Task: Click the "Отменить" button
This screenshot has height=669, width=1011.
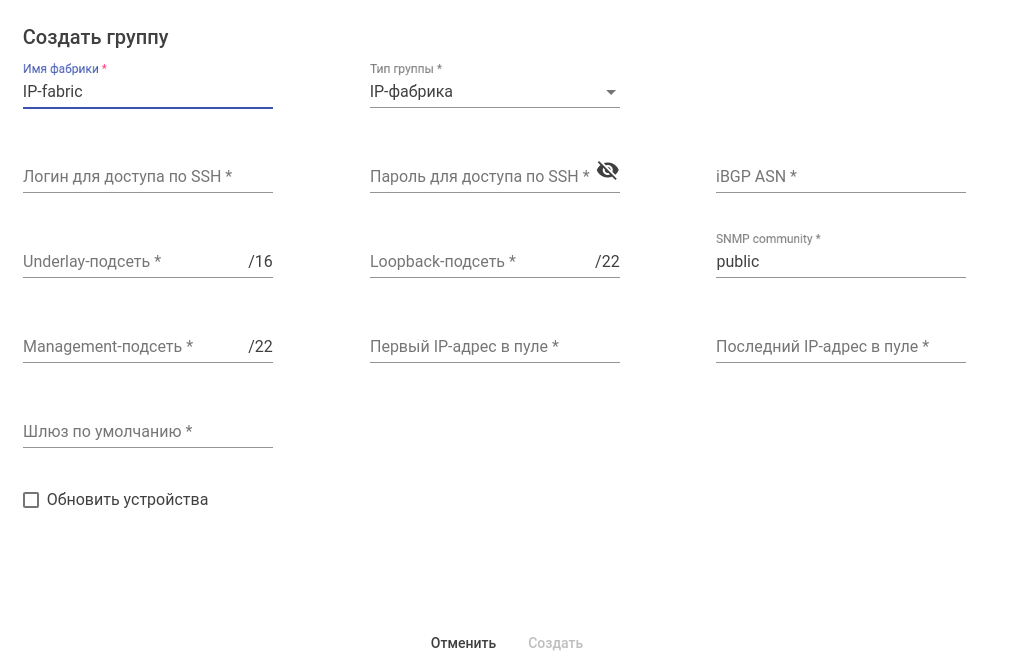Action: [463, 643]
